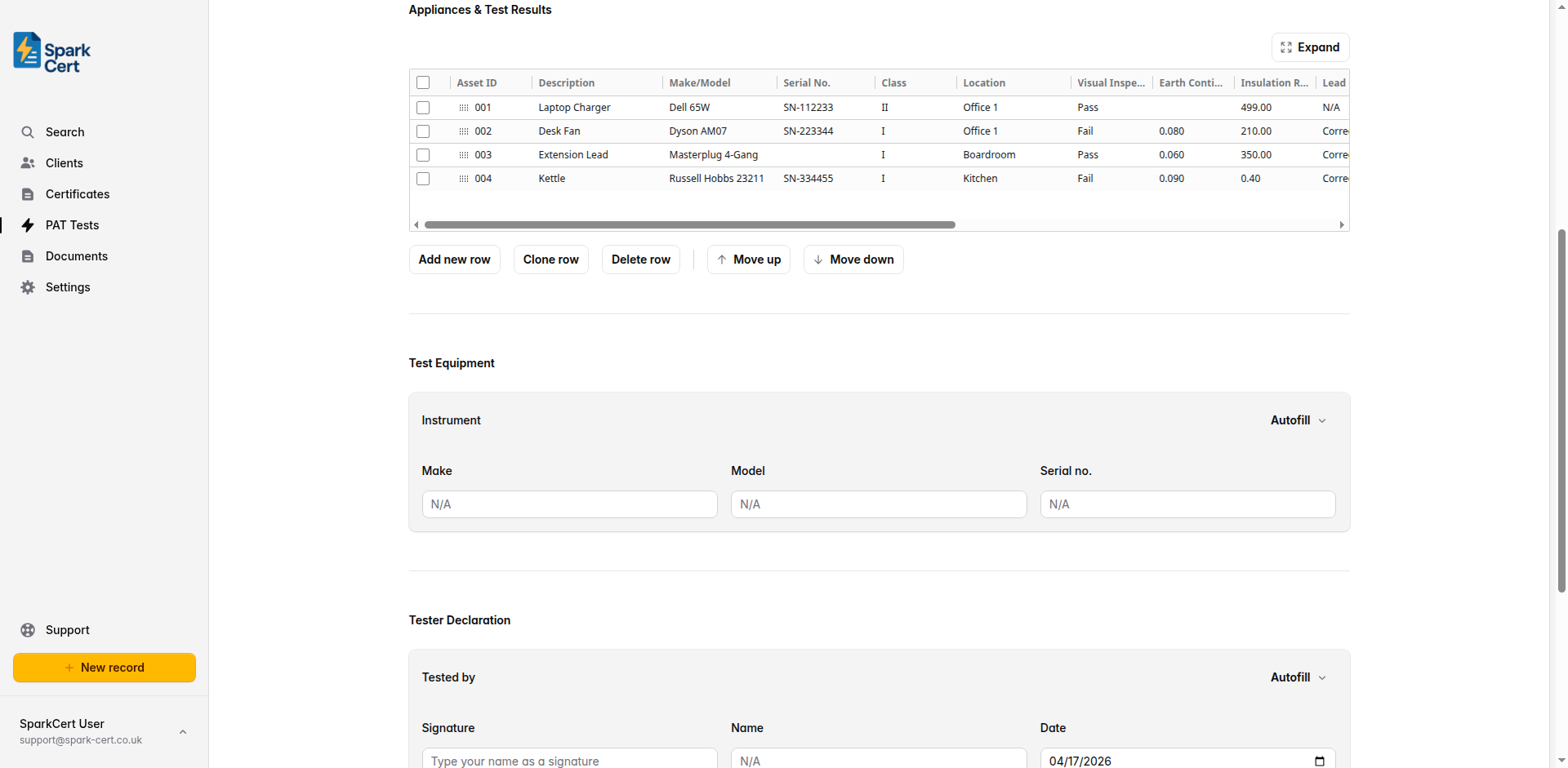Click the expand arrows icon in Expand button
This screenshot has height=768, width=1568.
point(1286,47)
